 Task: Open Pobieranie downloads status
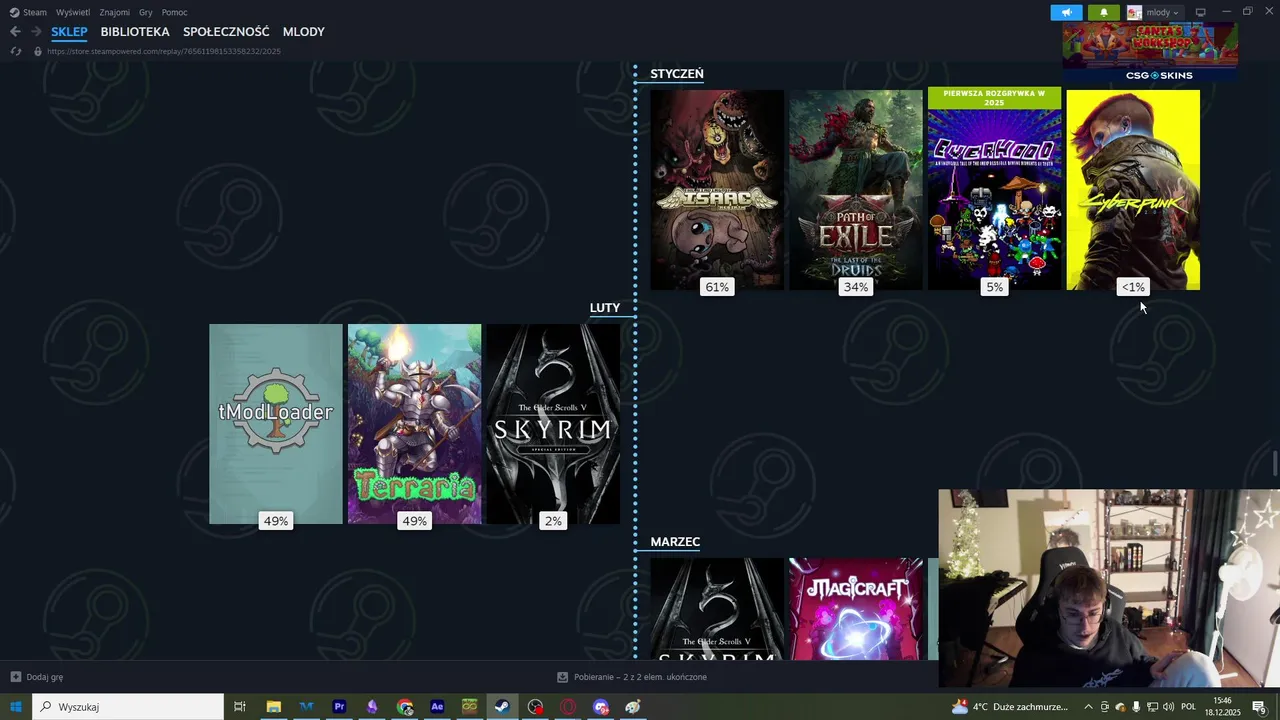632,677
